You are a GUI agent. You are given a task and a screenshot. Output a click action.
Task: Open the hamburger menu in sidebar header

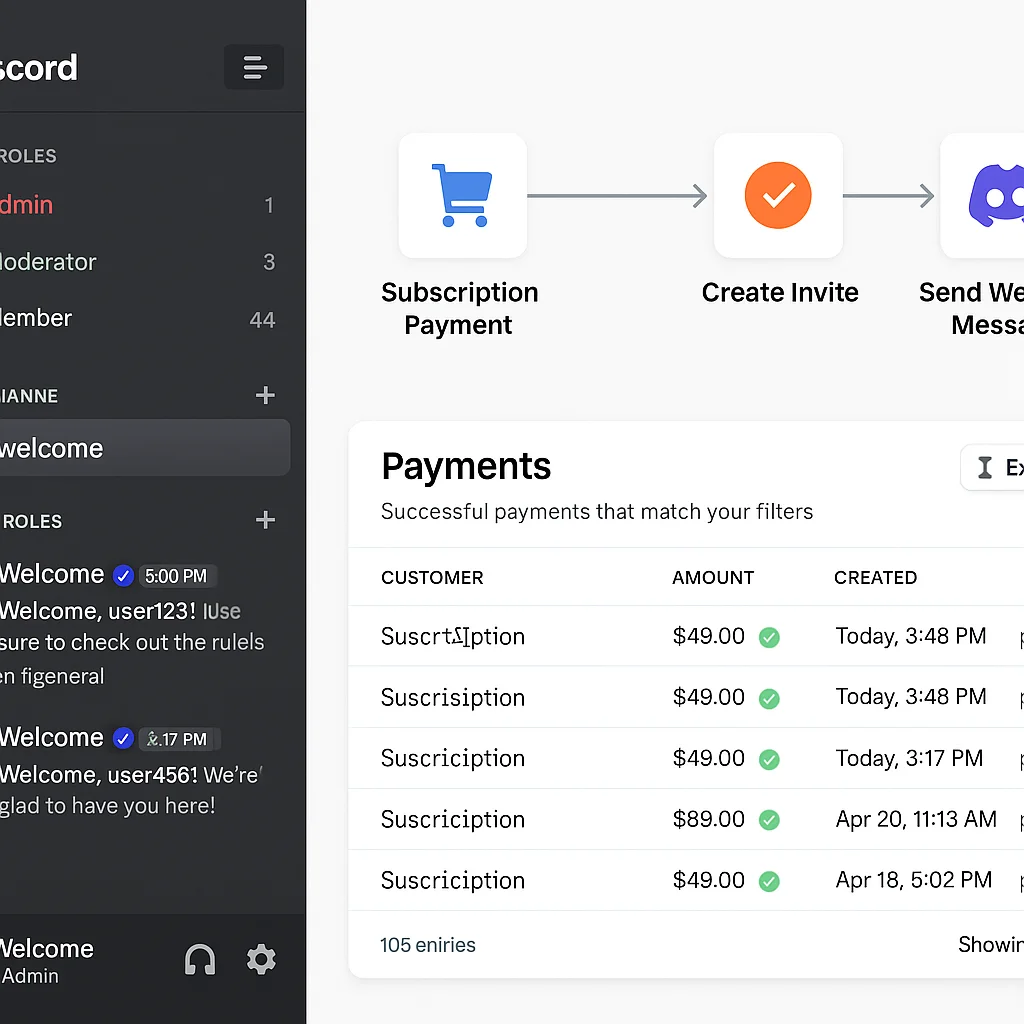(254, 67)
